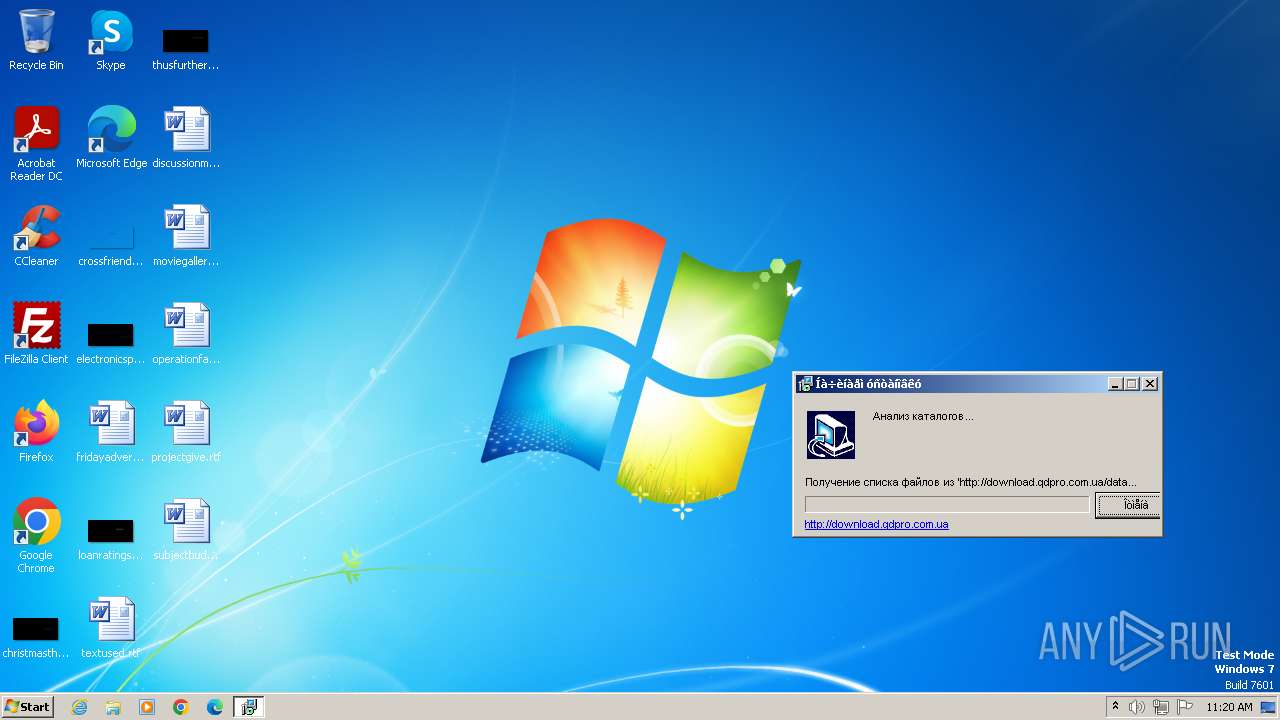
Task: Select the electronicsp desktop file
Action: pos(111,341)
